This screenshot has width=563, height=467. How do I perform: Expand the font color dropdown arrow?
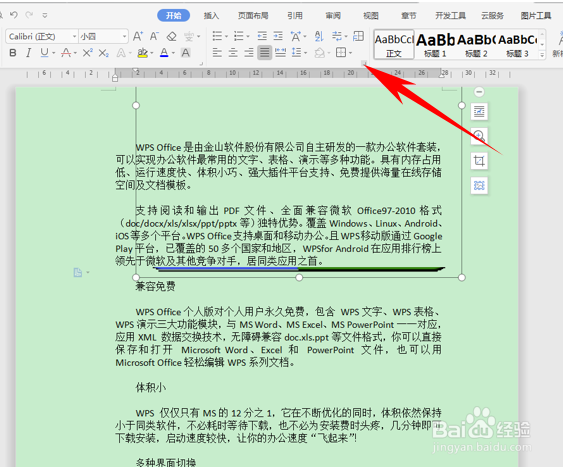(x=173, y=53)
